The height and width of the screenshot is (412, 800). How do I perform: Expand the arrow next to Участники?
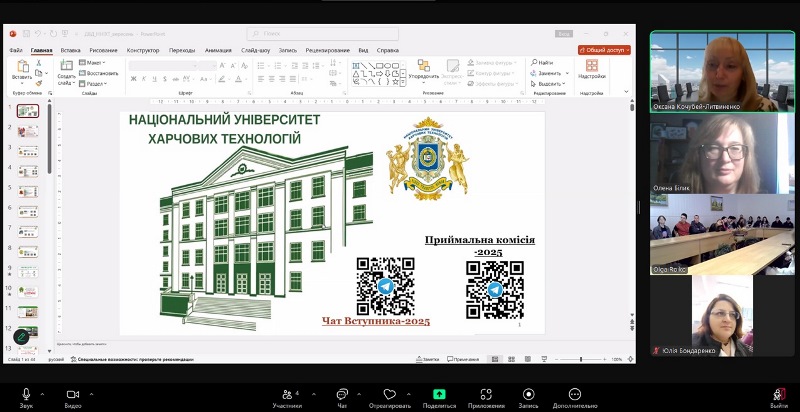[x=313, y=394]
